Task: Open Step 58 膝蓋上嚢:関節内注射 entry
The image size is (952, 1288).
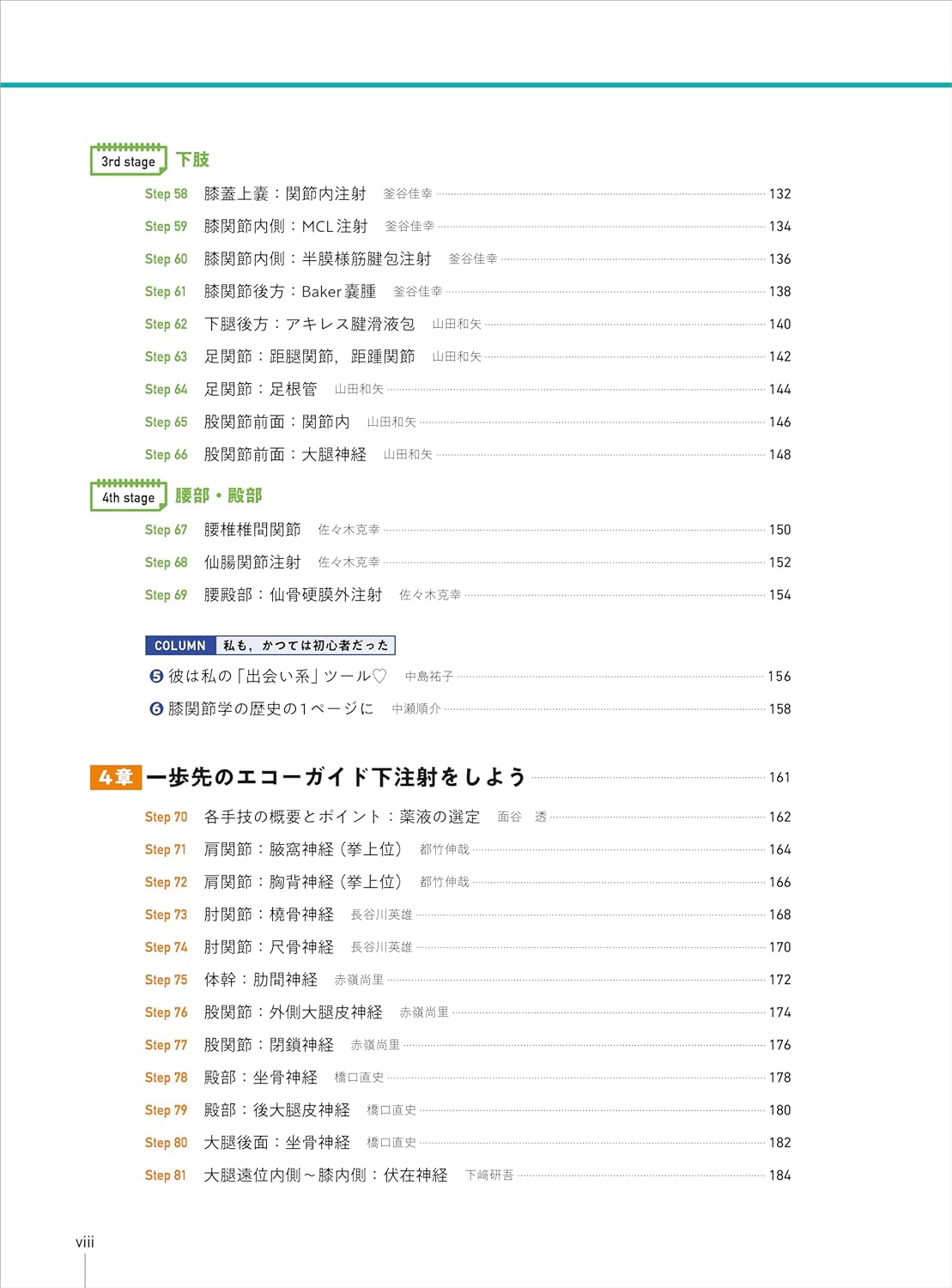Action: pos(284,194)
